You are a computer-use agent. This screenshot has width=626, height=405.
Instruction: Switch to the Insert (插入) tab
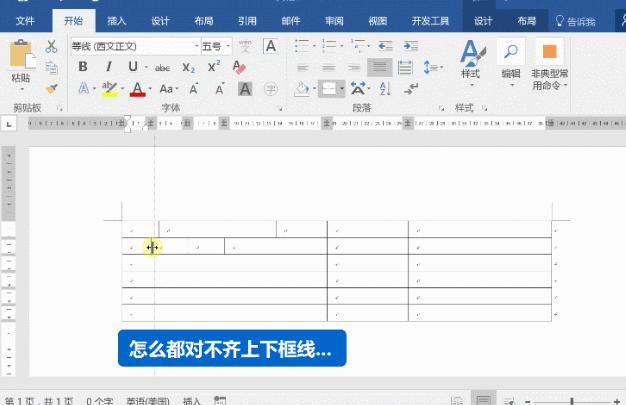[x=117, y=21]
